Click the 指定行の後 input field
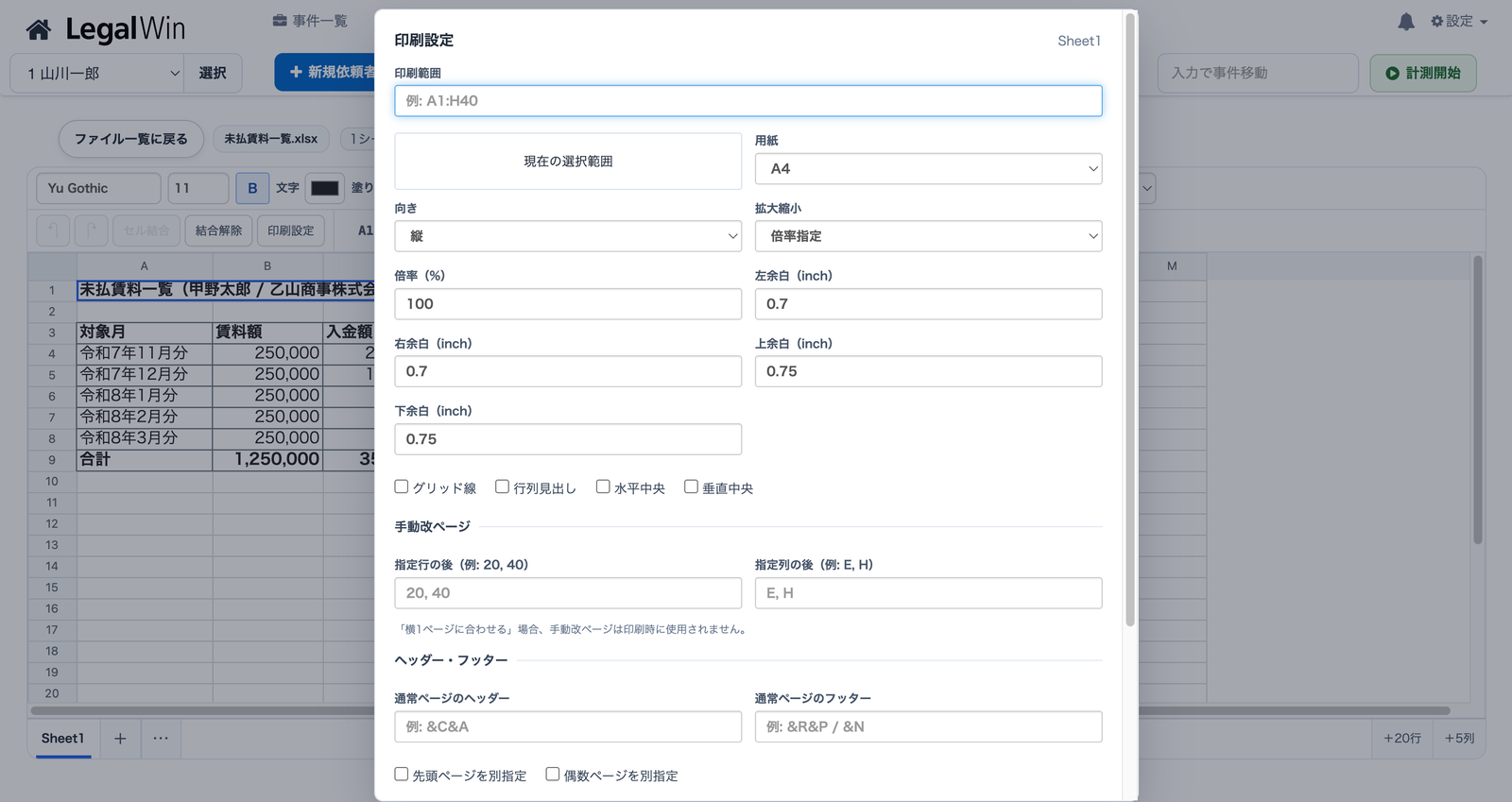Screen dimensions: 1512x802 (x=568, y=593)
